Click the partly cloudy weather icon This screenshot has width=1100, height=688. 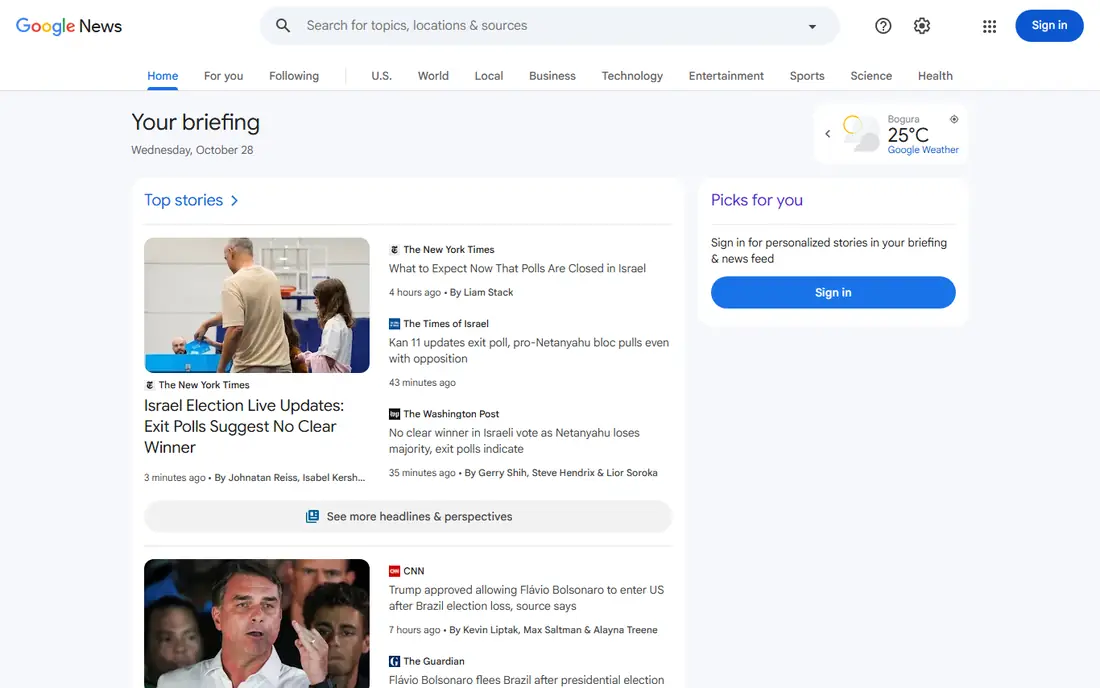(x=860, y=133)
